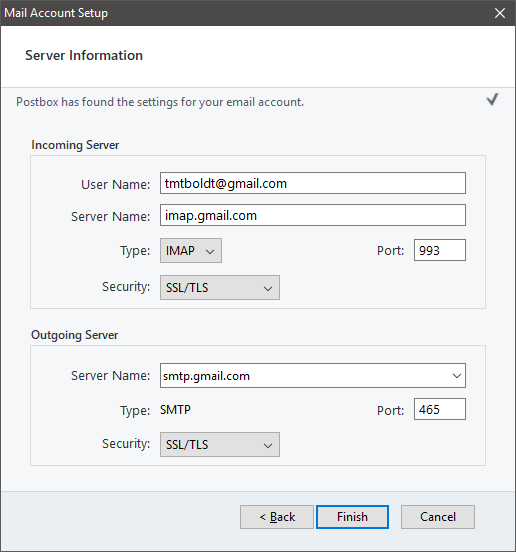Click the Mail Account Setup title bar

point(246,13)
